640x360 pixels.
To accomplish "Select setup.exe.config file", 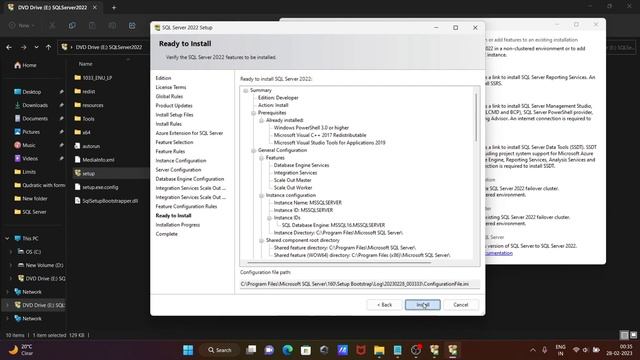I will pyautogui.click(x=96, y=187).
